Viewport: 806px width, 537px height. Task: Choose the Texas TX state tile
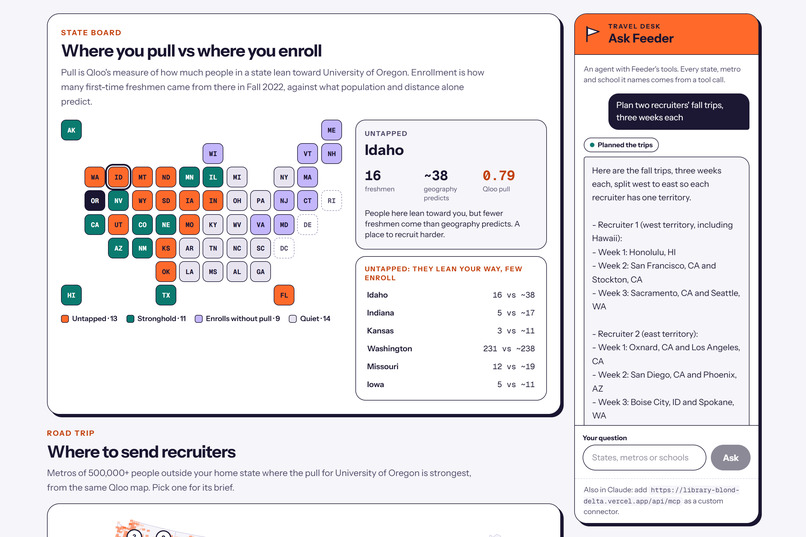[x=166, y=295]
